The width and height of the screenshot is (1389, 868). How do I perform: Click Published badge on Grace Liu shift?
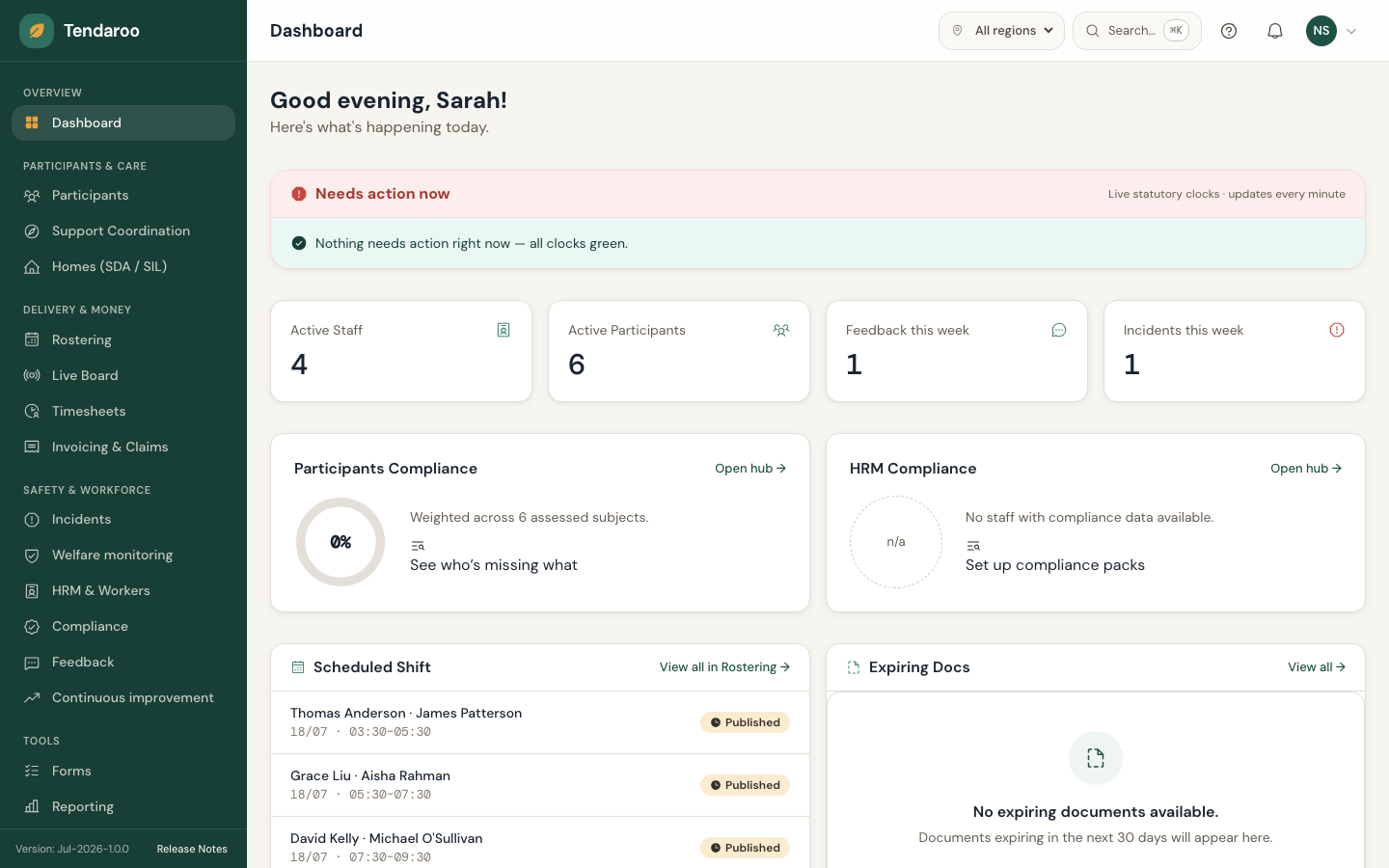pos(745,785)
